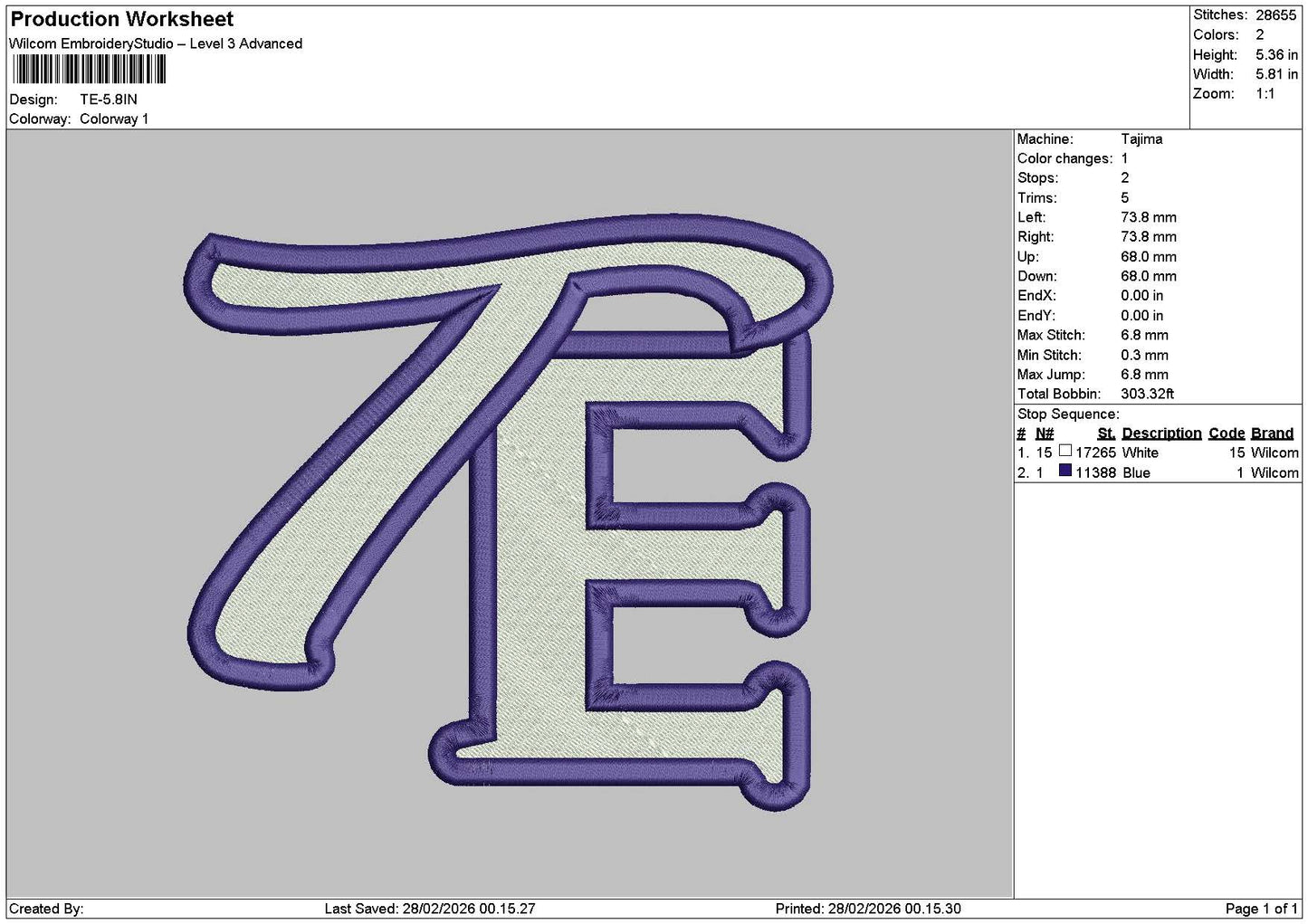Viewport: 1308px width, 924px height.
Task: Click the Left value 73.8 mm
Action: (x=1149, y=217)
